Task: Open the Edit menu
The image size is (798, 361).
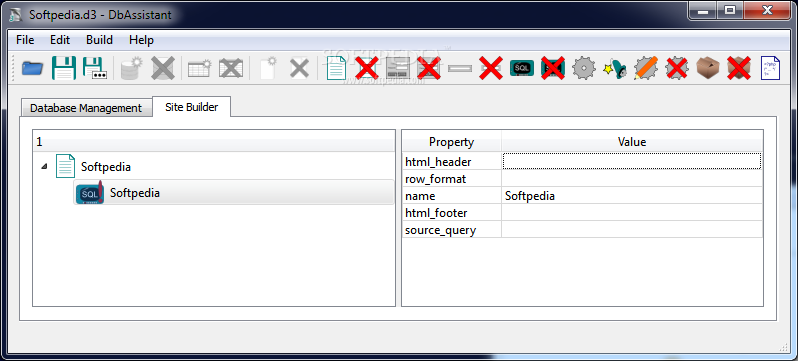Action: pos(60,40)
